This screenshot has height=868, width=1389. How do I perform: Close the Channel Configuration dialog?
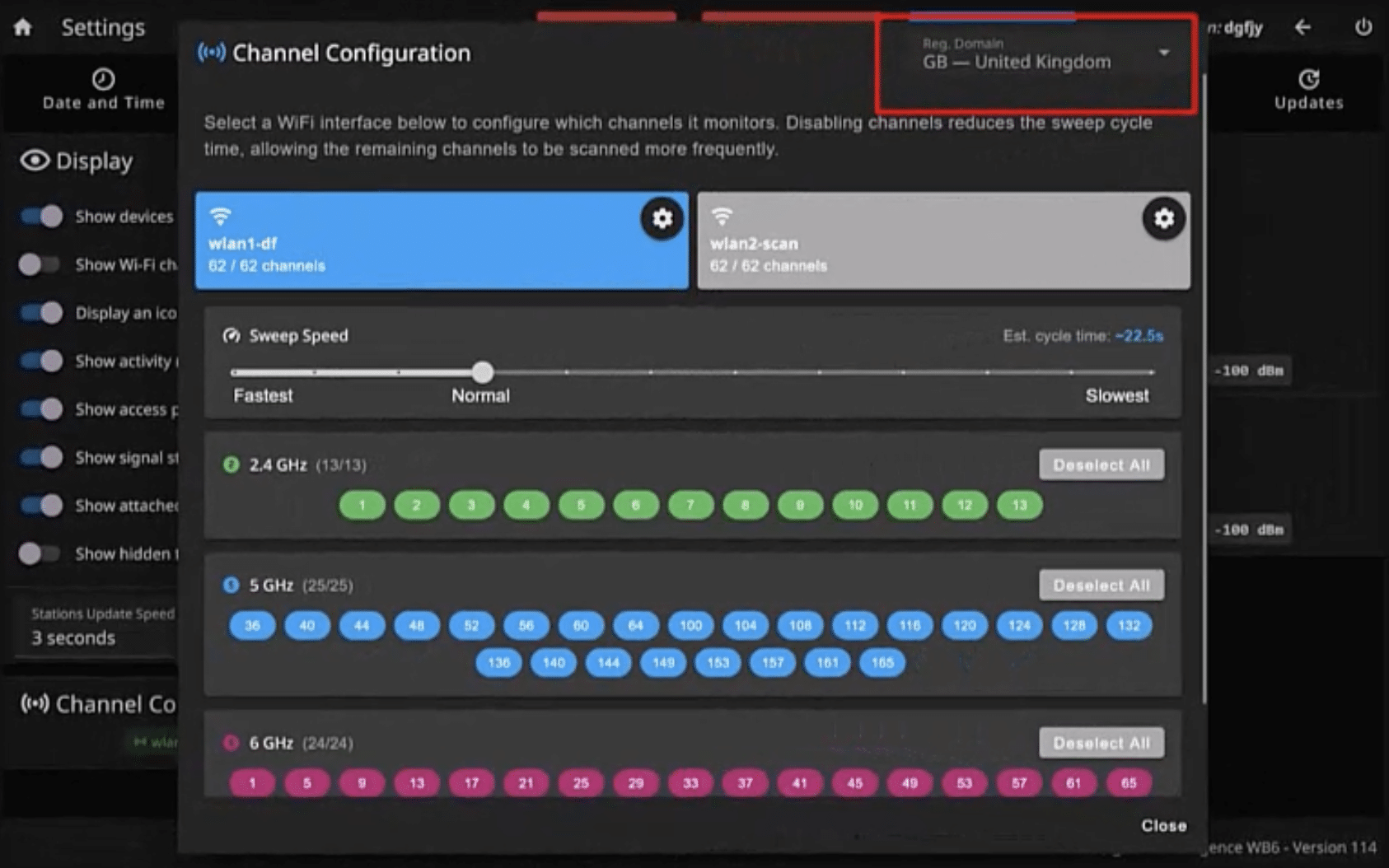[x=1163, y=825]
